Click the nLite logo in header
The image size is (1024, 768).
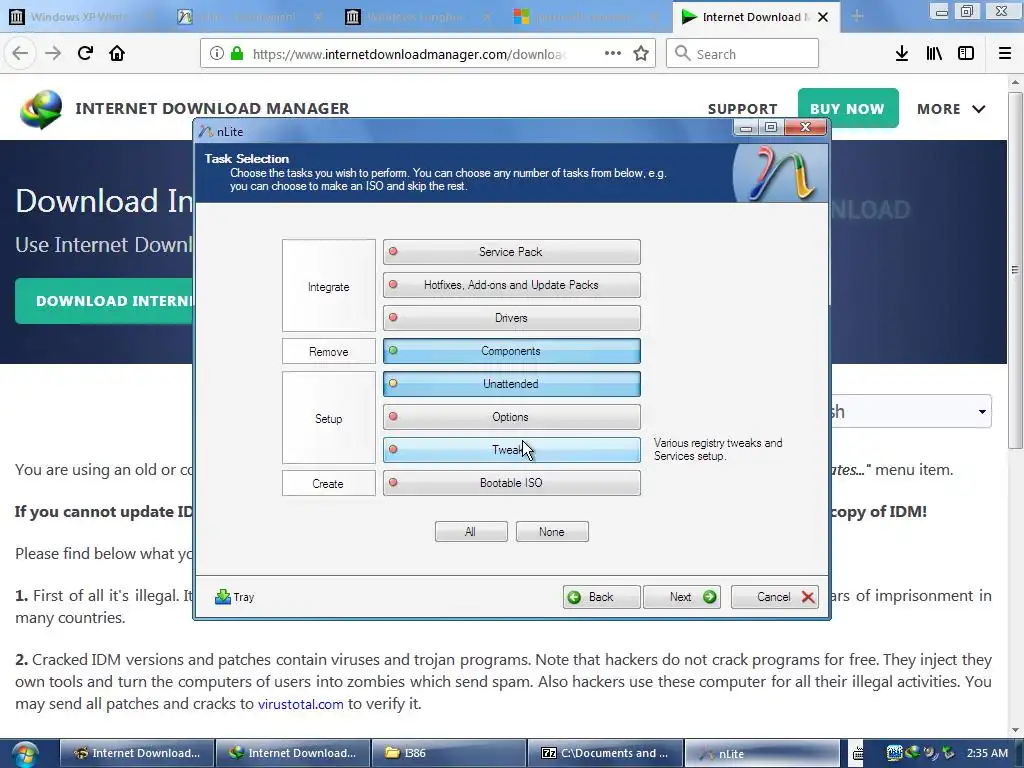[780, 173]
